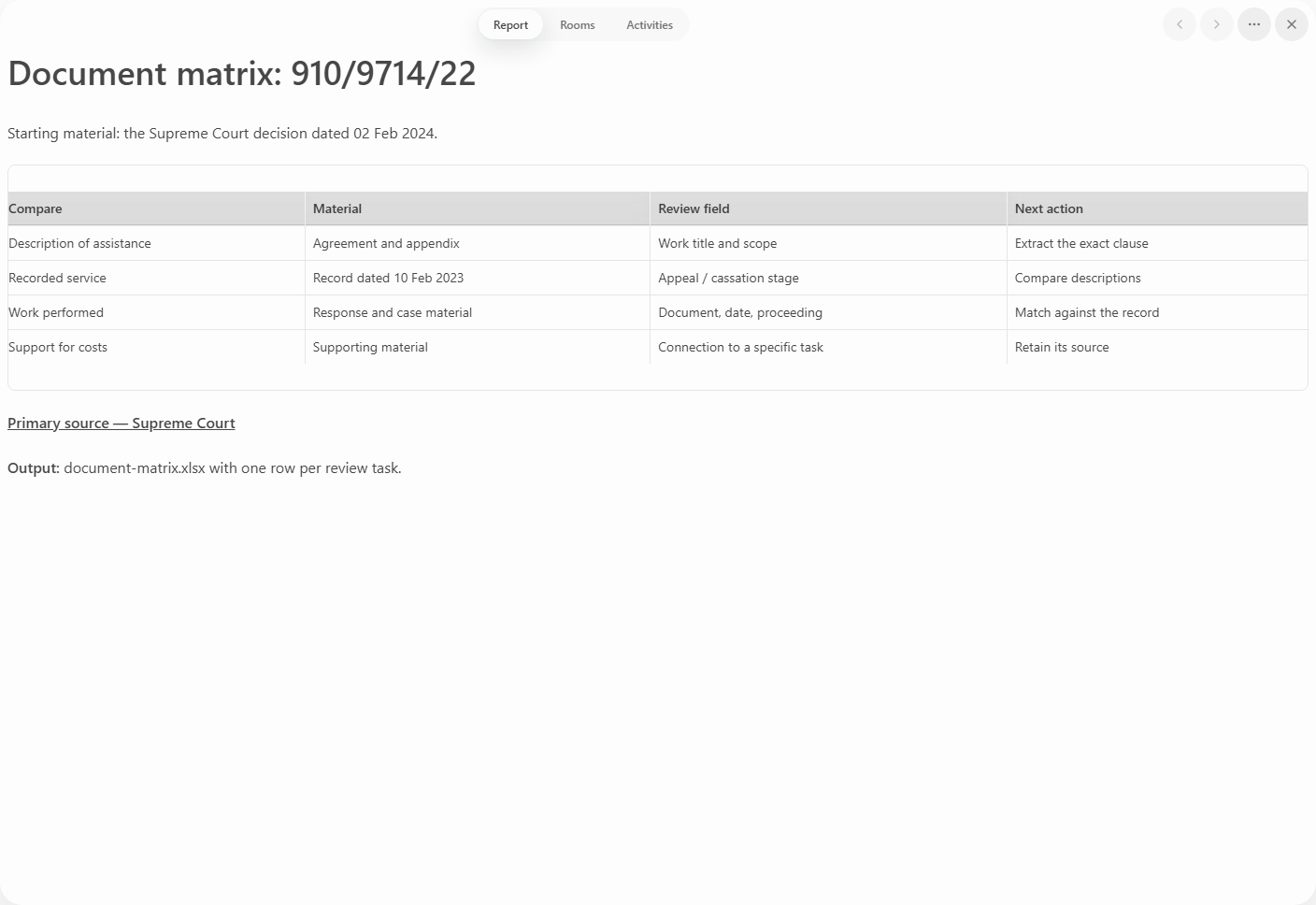Click the 'Support for costs' cell
Viewport: 1316px width, 905px height.
[x=156, y=347]
